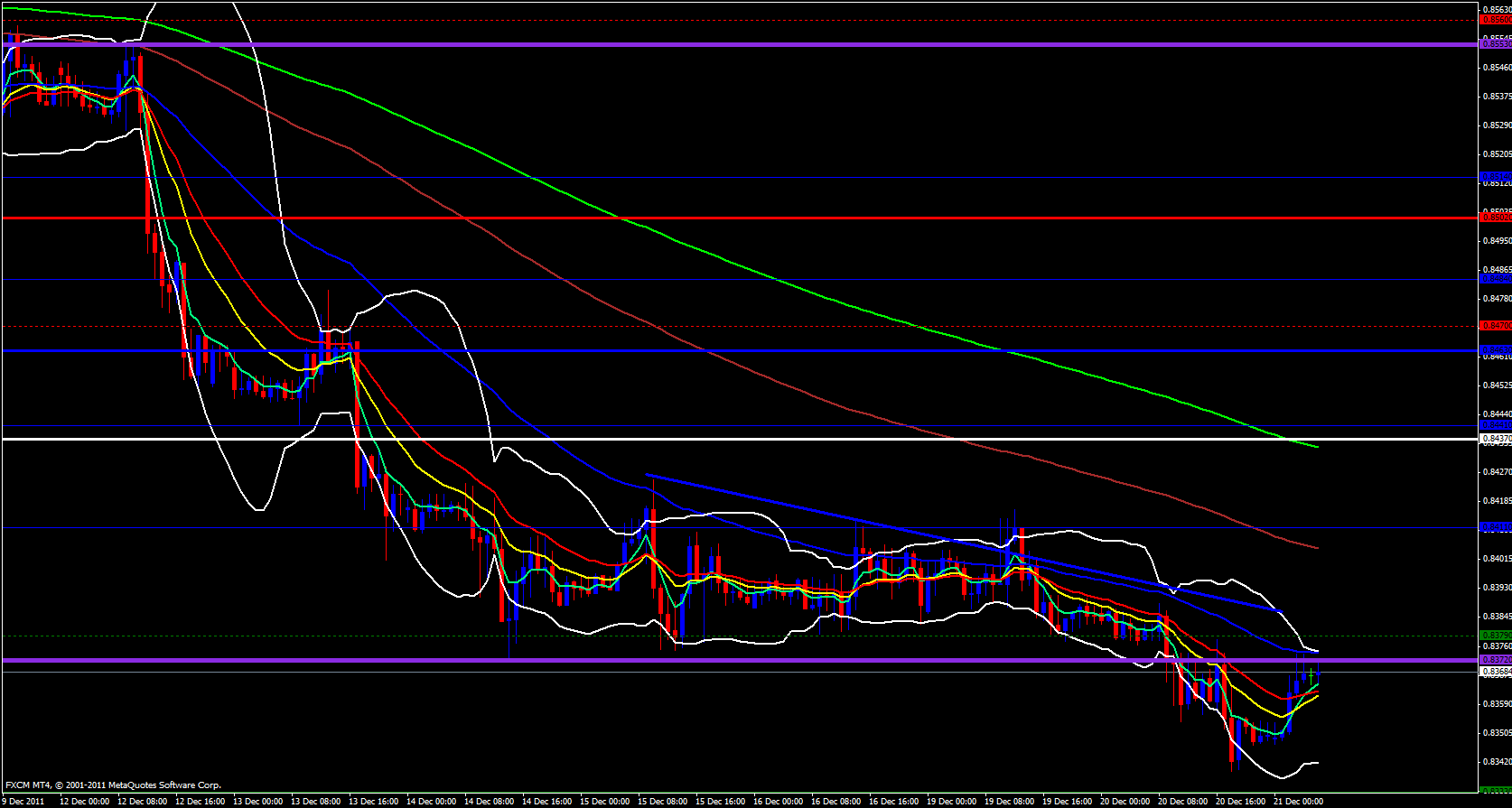Select the 19 Dec 08:00 time label
The height and width of the screenshot is (808, 1512).
tap(1009, 801)
